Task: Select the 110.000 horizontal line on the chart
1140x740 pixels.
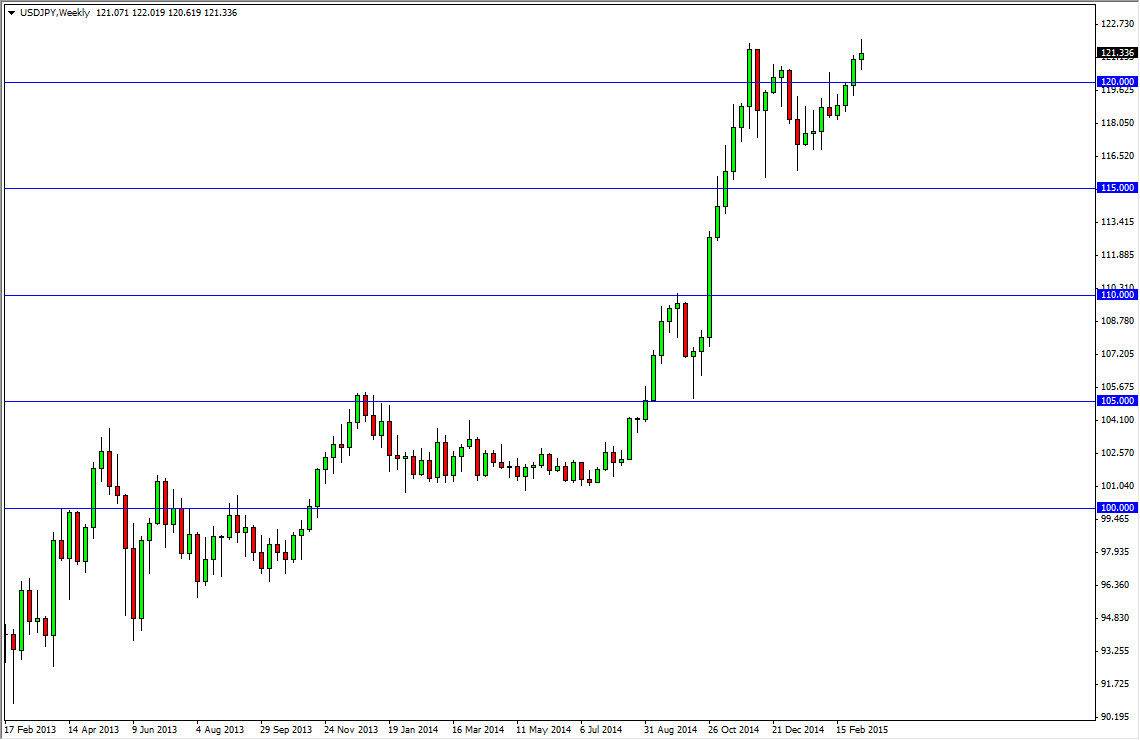Action: (x=500, y=295)
